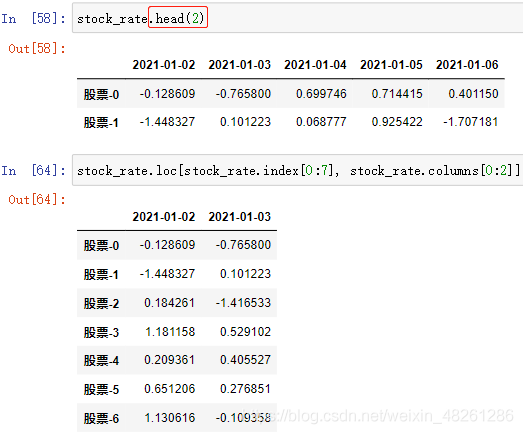Click value -1.707181 in first table

pyautogui.click(x=471, y=122)
